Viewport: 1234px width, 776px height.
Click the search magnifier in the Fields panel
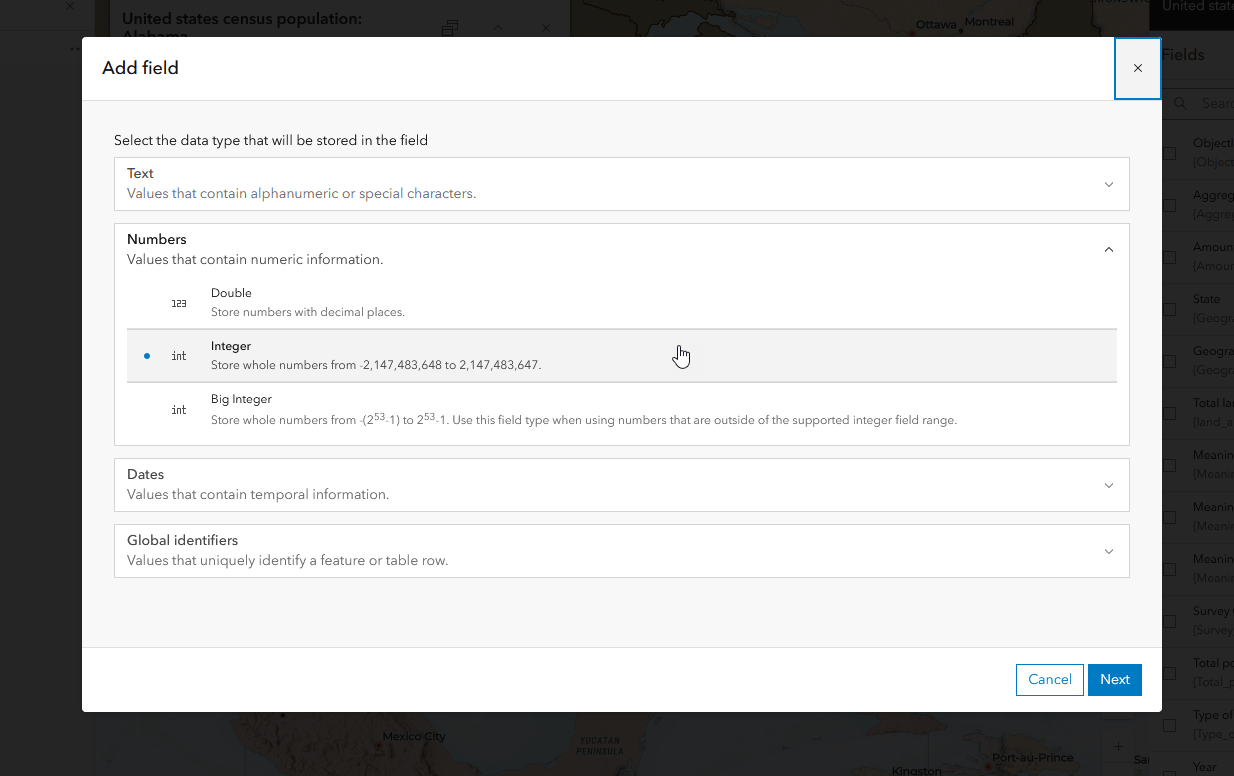1181,103
